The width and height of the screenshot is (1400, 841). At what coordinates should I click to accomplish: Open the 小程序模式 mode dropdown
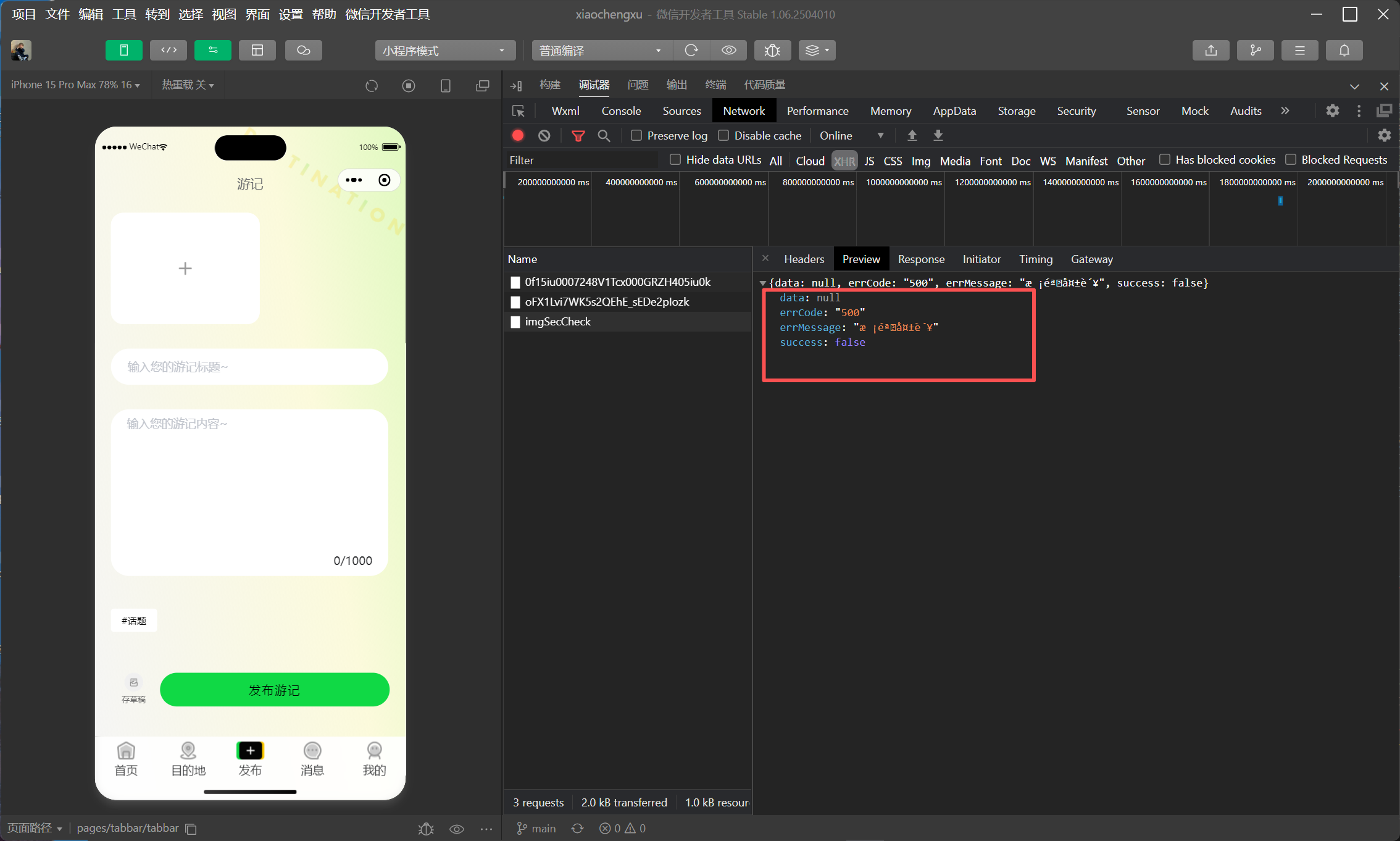[444, 50]
